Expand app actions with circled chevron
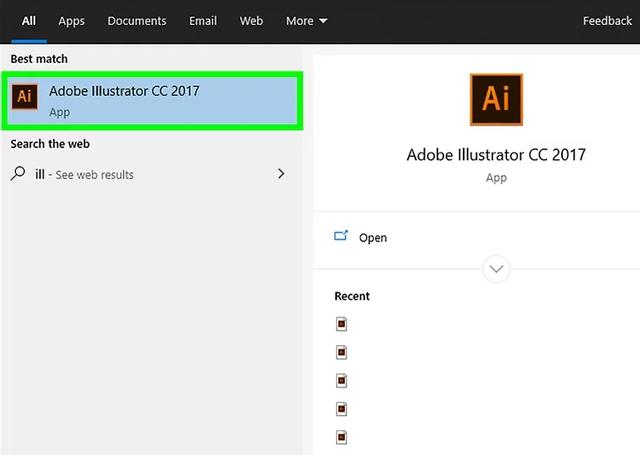This screenshot has height=455, width=640. 496,269
